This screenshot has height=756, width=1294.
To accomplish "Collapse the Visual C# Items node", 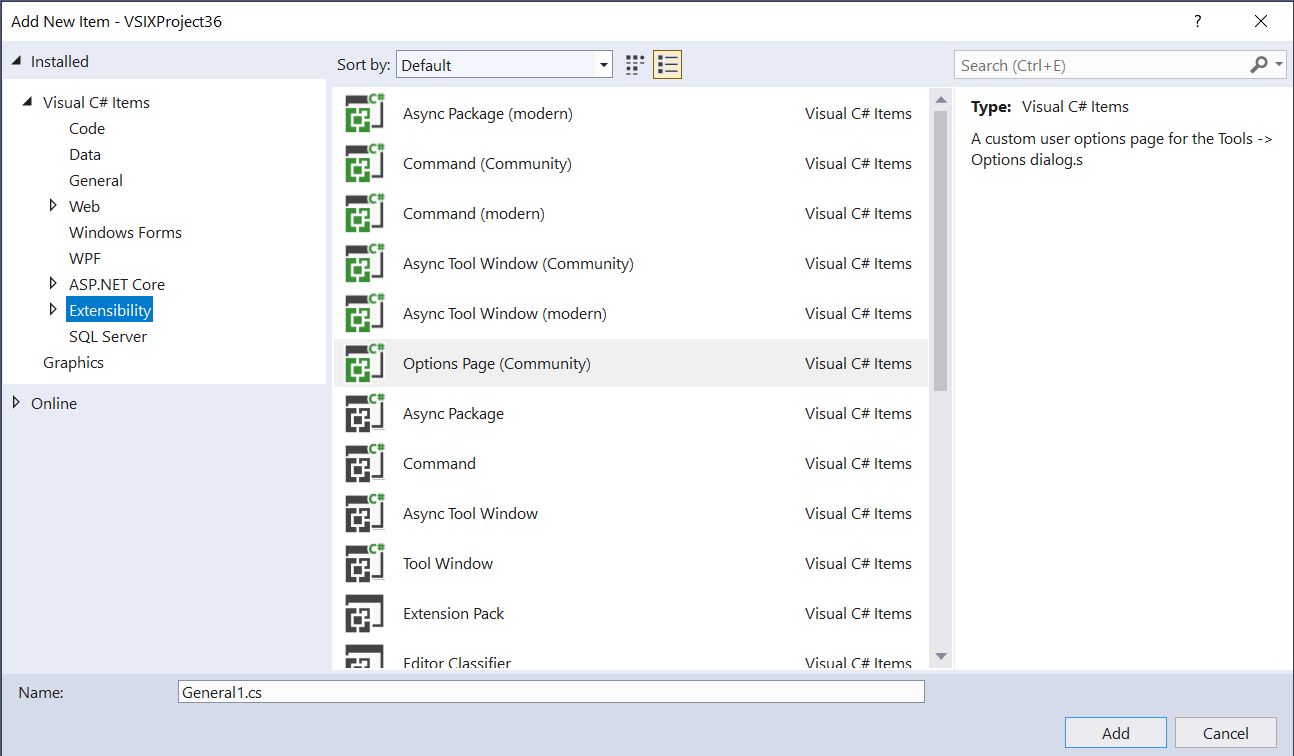I will tap(28, 102).
